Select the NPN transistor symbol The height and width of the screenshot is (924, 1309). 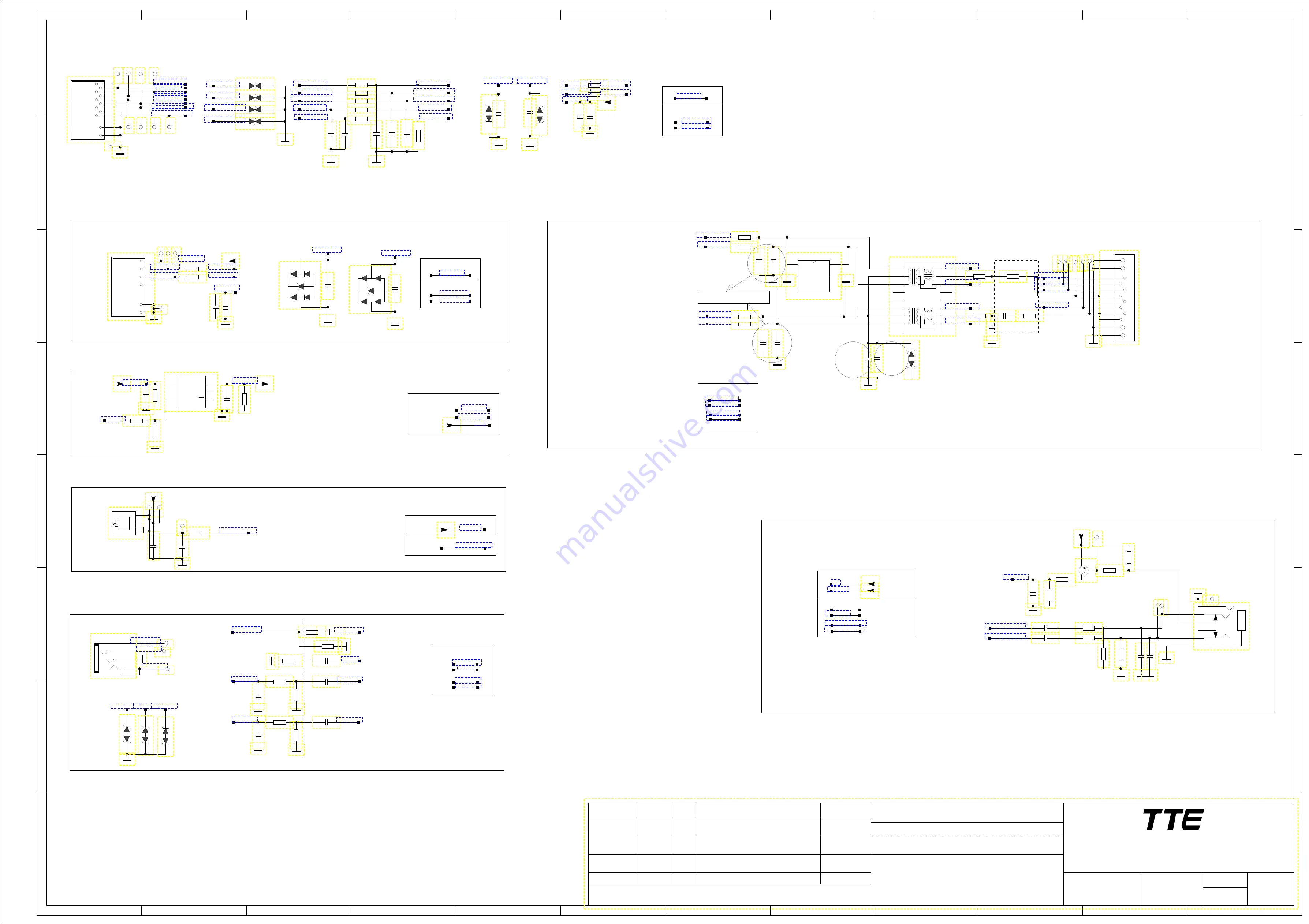(x=1084, y=570)
